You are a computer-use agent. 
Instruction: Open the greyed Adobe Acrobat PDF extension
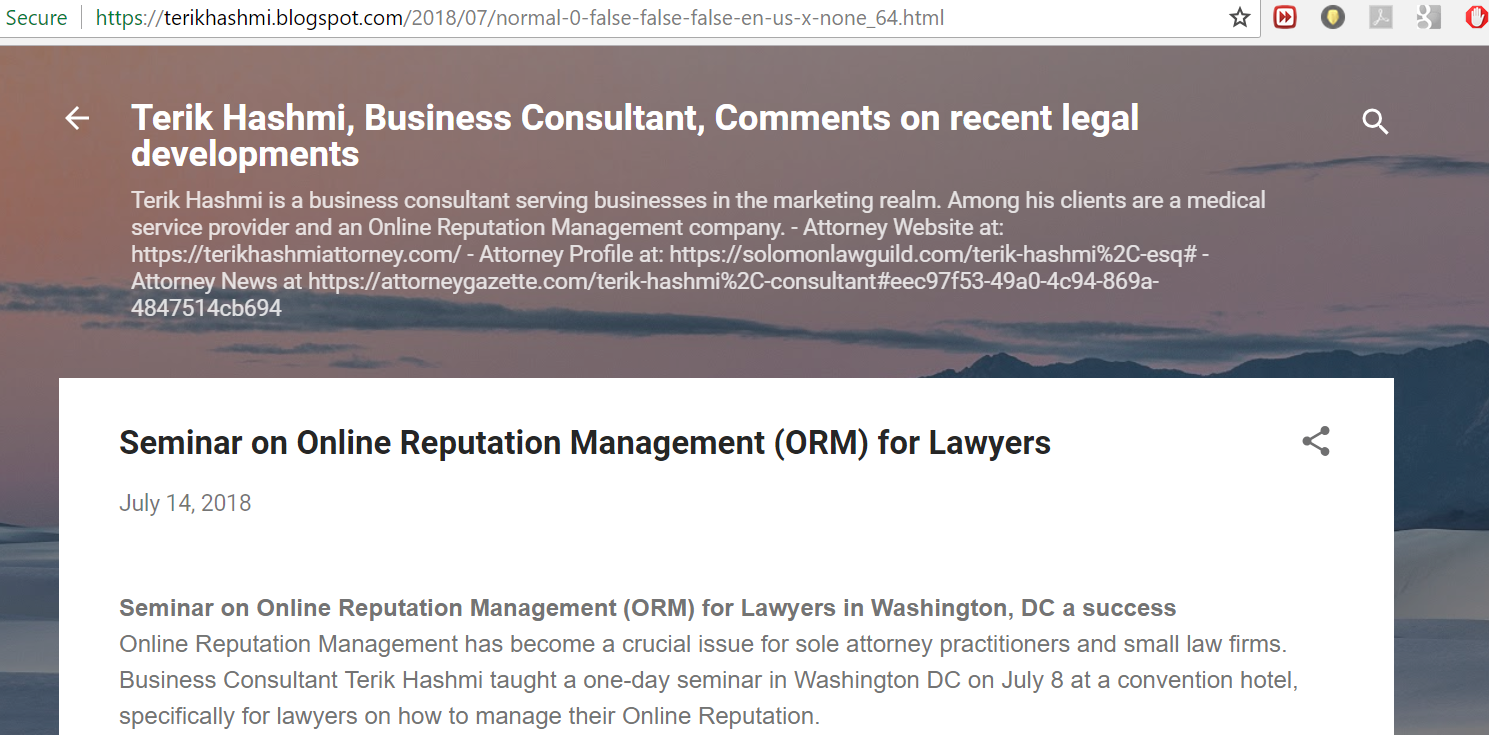coord(1381,18)
